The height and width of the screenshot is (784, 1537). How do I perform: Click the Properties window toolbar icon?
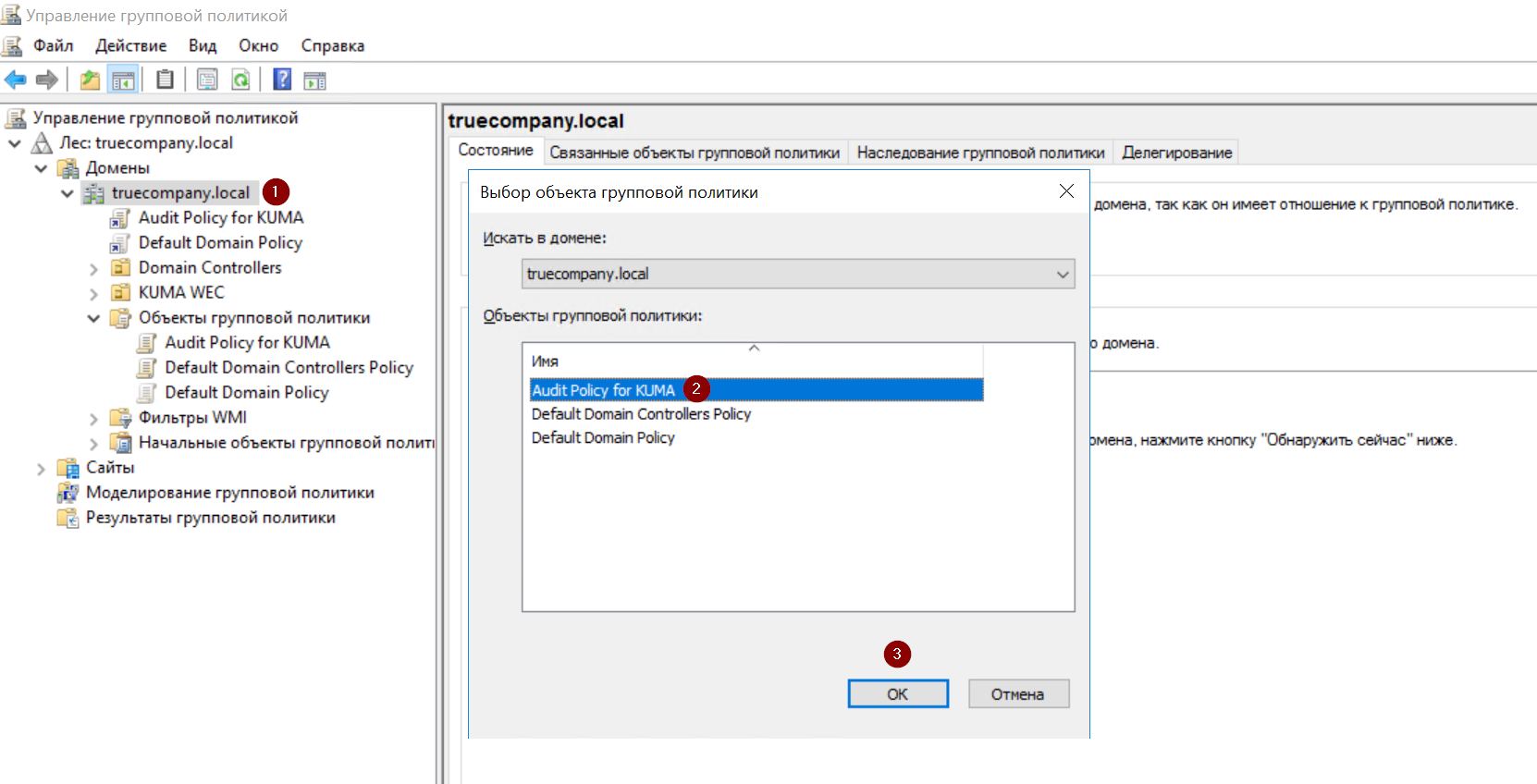click(207, 80)
